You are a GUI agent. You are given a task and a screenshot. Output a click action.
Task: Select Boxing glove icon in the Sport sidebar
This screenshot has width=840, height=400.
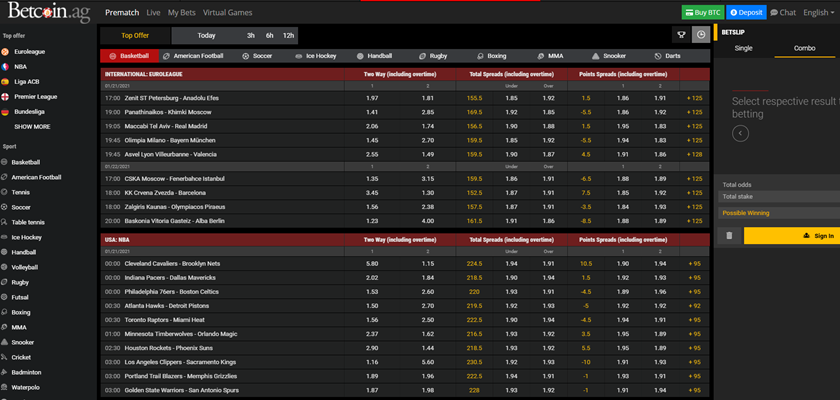click(x=5, y=312)
